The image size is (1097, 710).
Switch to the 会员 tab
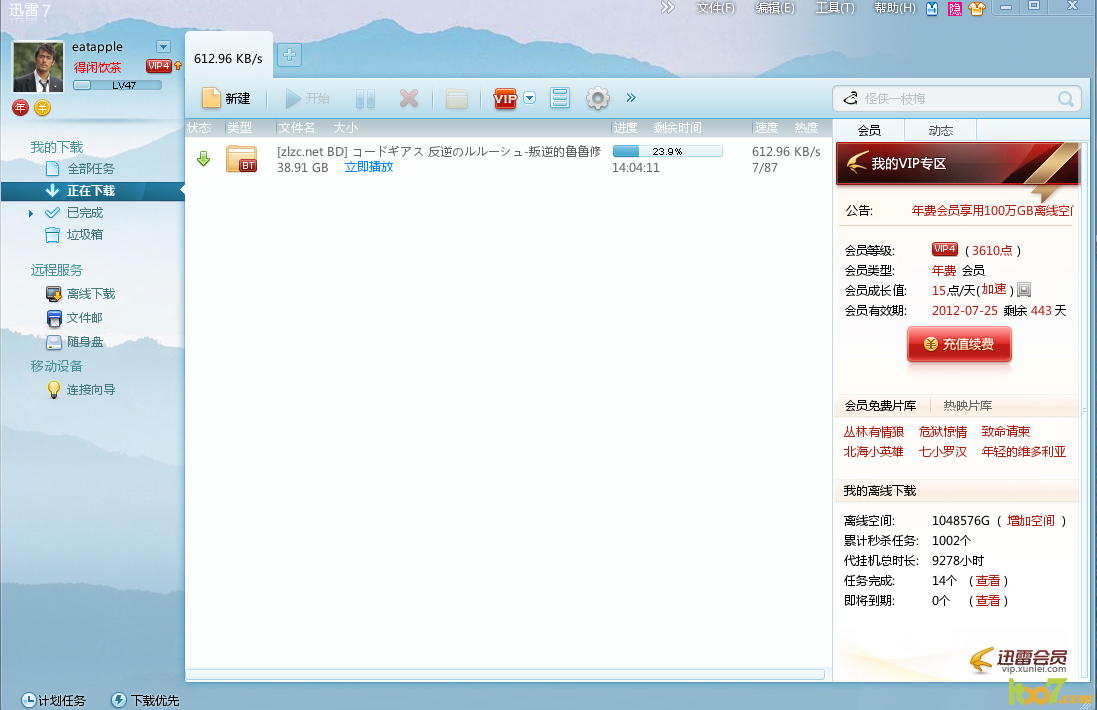coord(870,130)
